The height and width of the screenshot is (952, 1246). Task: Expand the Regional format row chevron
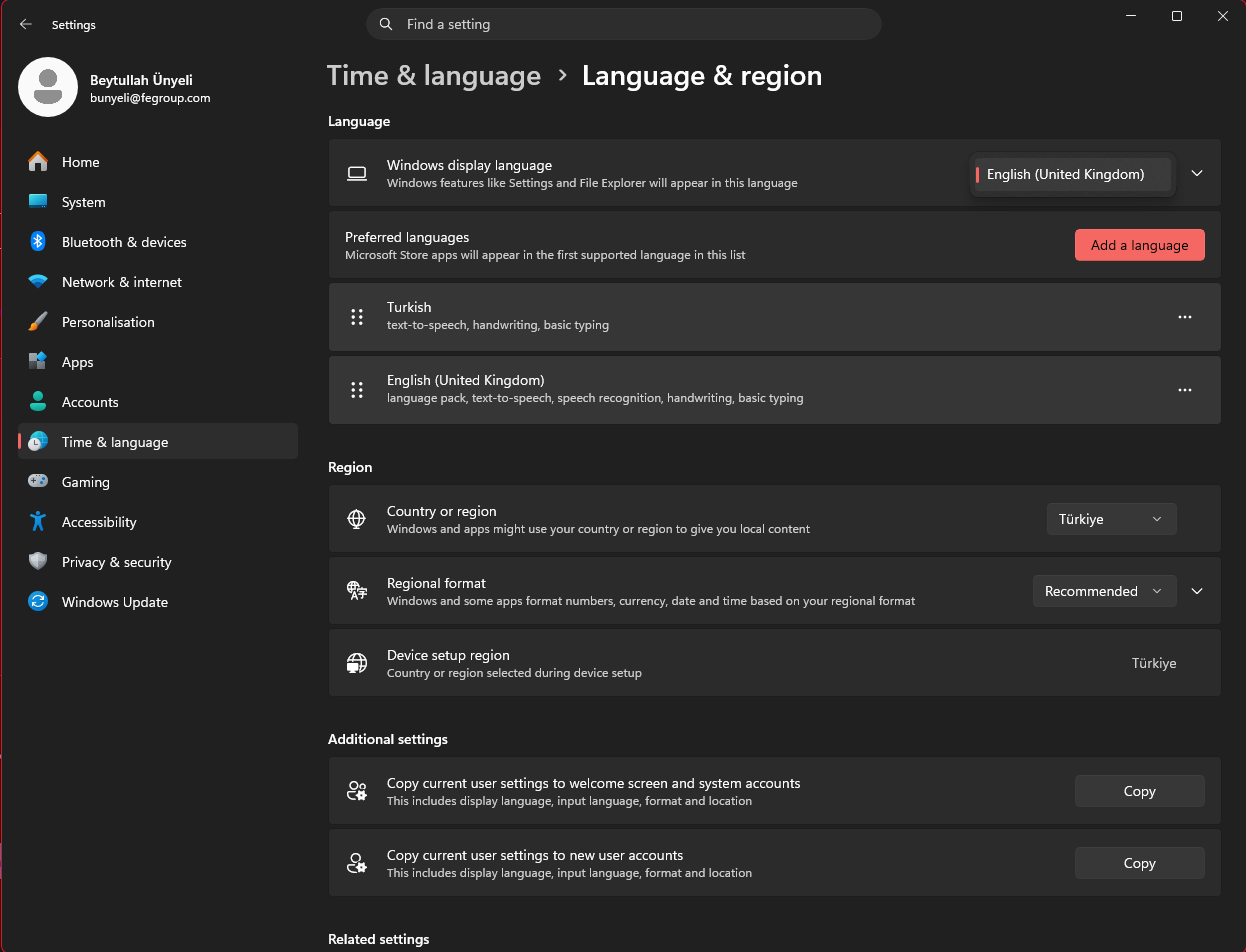pos(1197,591)
